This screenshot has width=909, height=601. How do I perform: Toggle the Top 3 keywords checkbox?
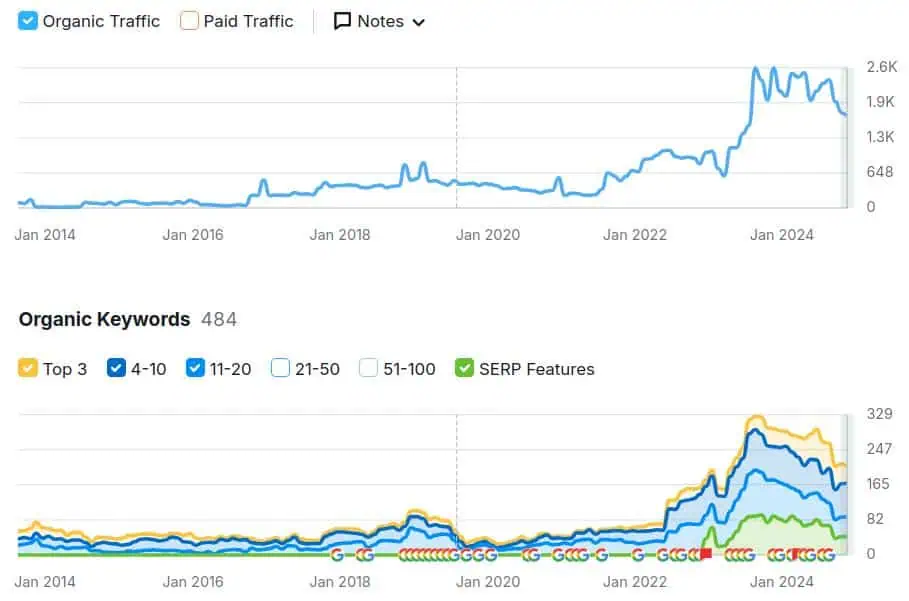tap(28, 368)
